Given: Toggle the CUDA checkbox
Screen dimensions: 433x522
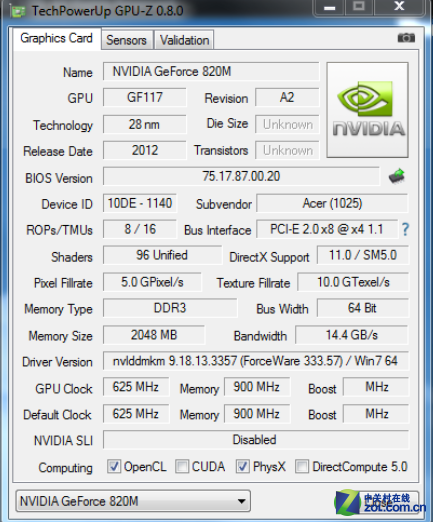Looking at the screenshot, I should pyautogui.click(x=182, y=466).
